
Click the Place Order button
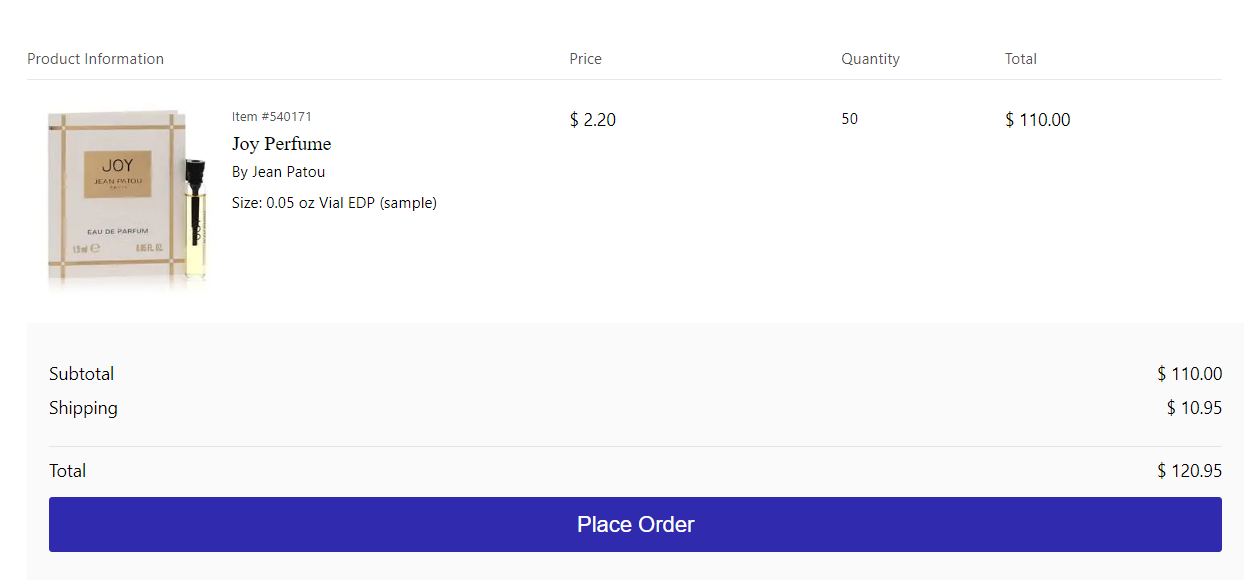[x=635, y=524]
